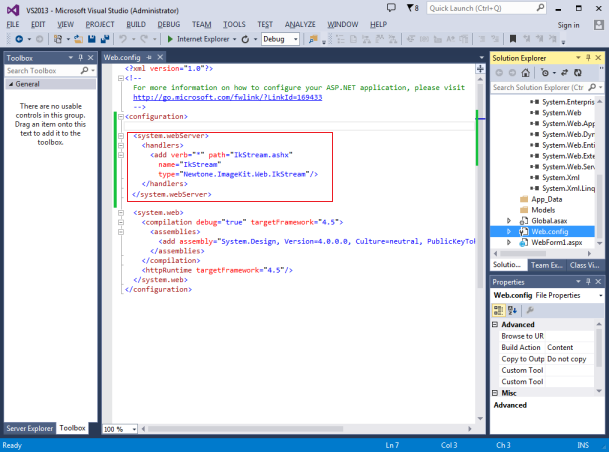Viewport: 609px width, 452px height.
Task: Open the Solution Explorer window options dropdown
Action: (x=578, y=57)
